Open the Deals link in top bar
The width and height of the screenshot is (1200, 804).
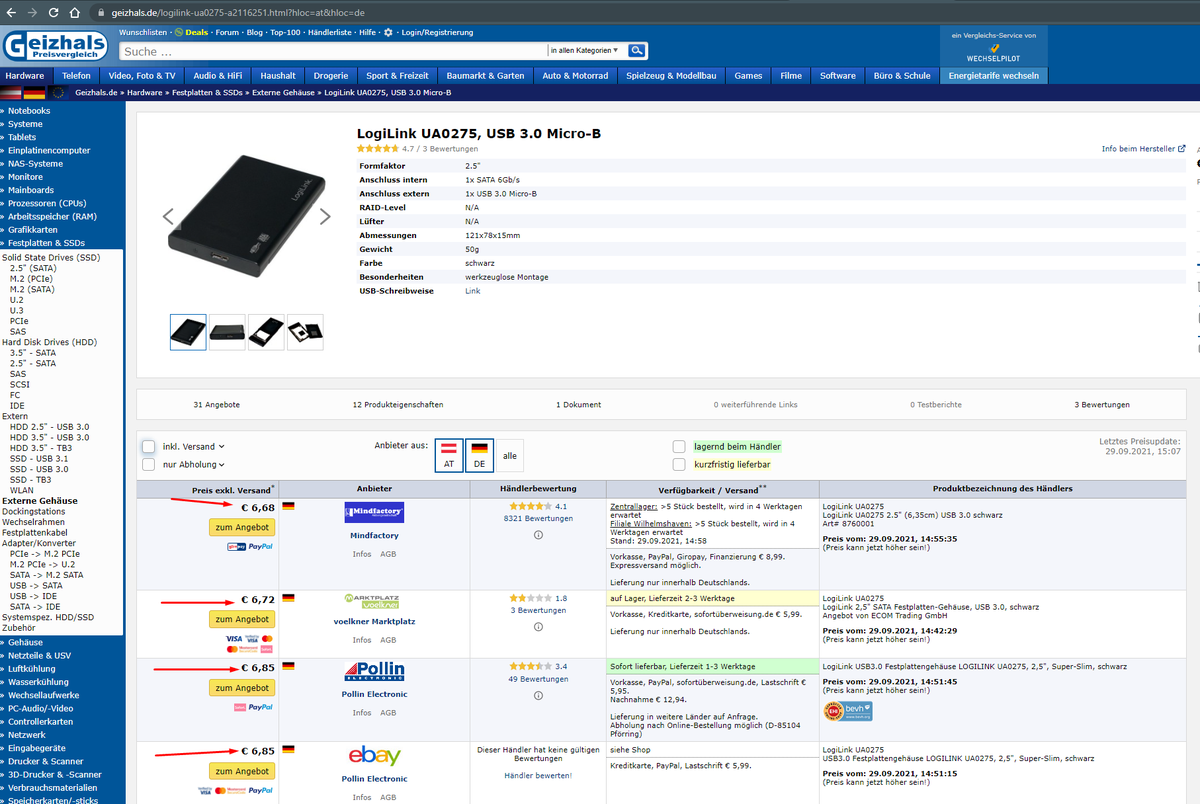tap(190, 32)
